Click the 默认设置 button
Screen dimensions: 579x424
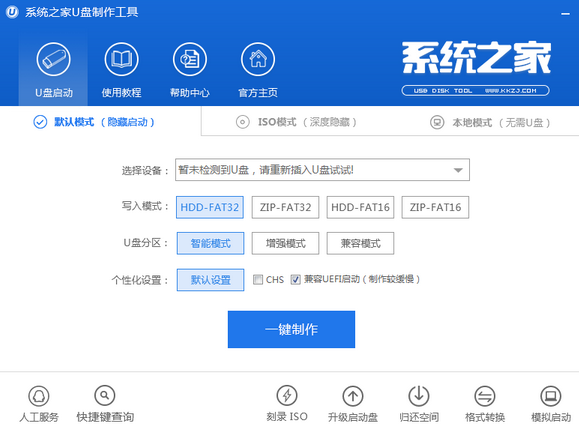[210, 280]
